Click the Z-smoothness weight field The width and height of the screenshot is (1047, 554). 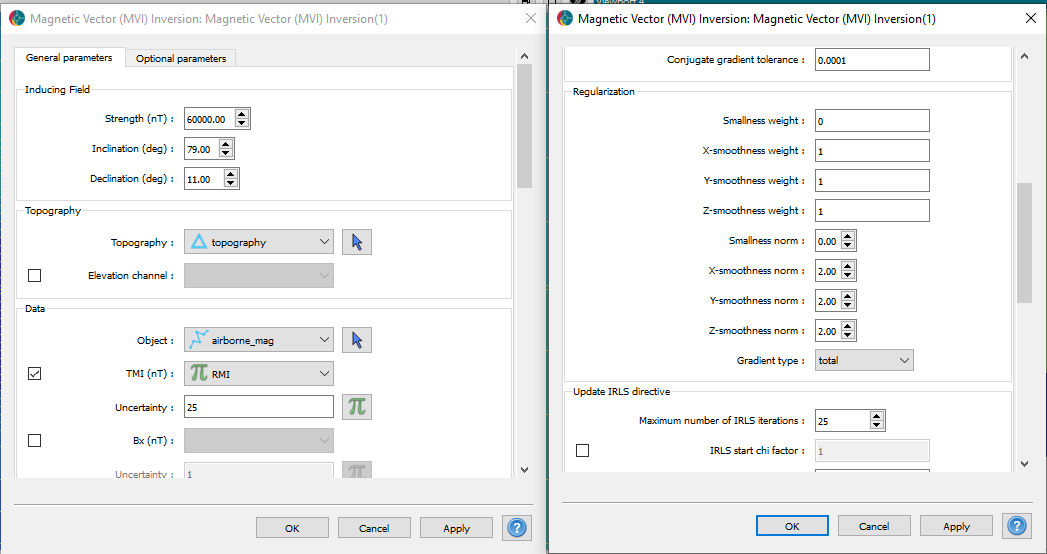pos(872,211)
